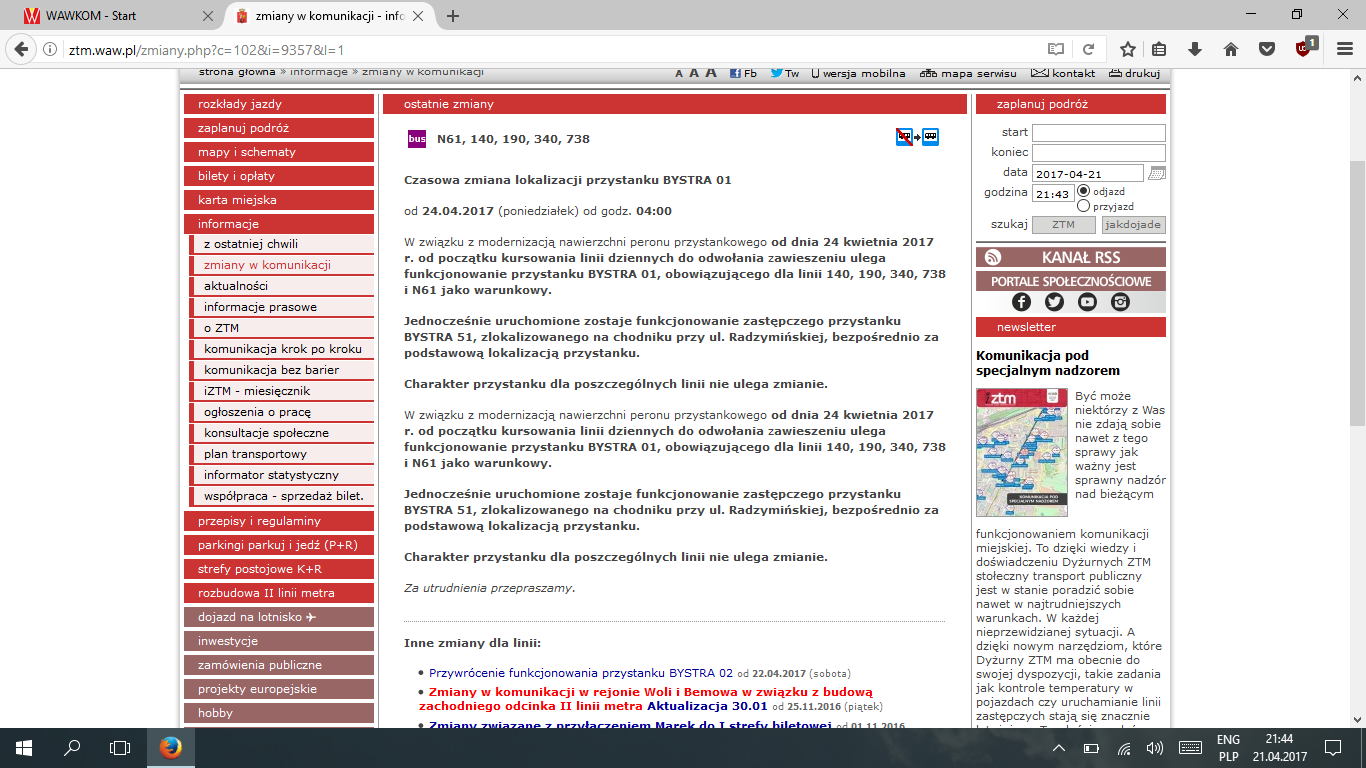This screenshot has height=768, width=1366.
Task: Bookmark this page with the star icon
Action: tap(1127, 49)
